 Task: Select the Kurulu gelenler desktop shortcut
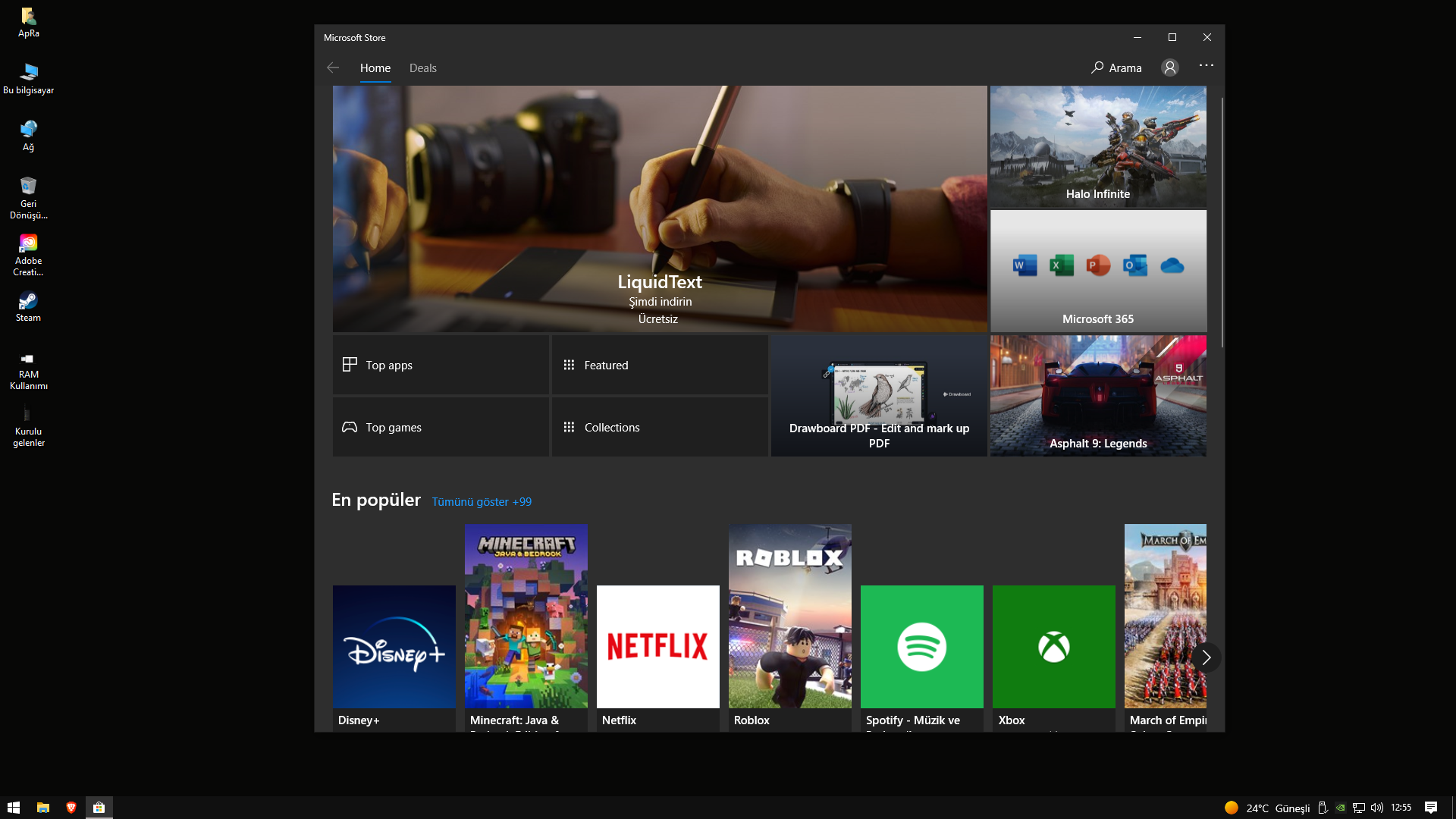tap(29, 425)
